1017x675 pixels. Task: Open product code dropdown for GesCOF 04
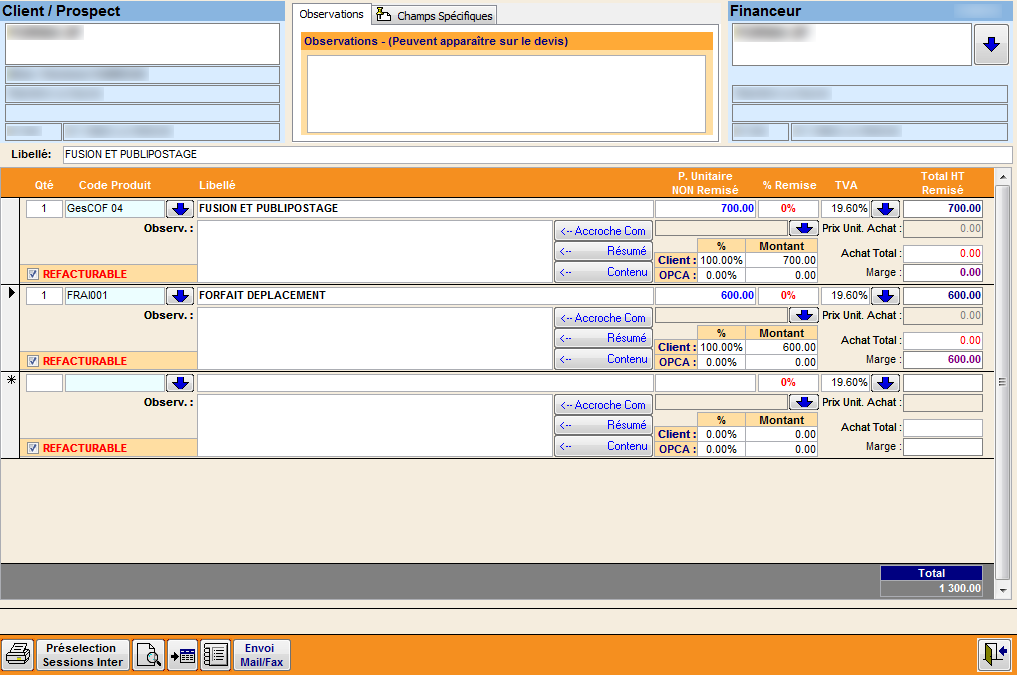point(180,209)
